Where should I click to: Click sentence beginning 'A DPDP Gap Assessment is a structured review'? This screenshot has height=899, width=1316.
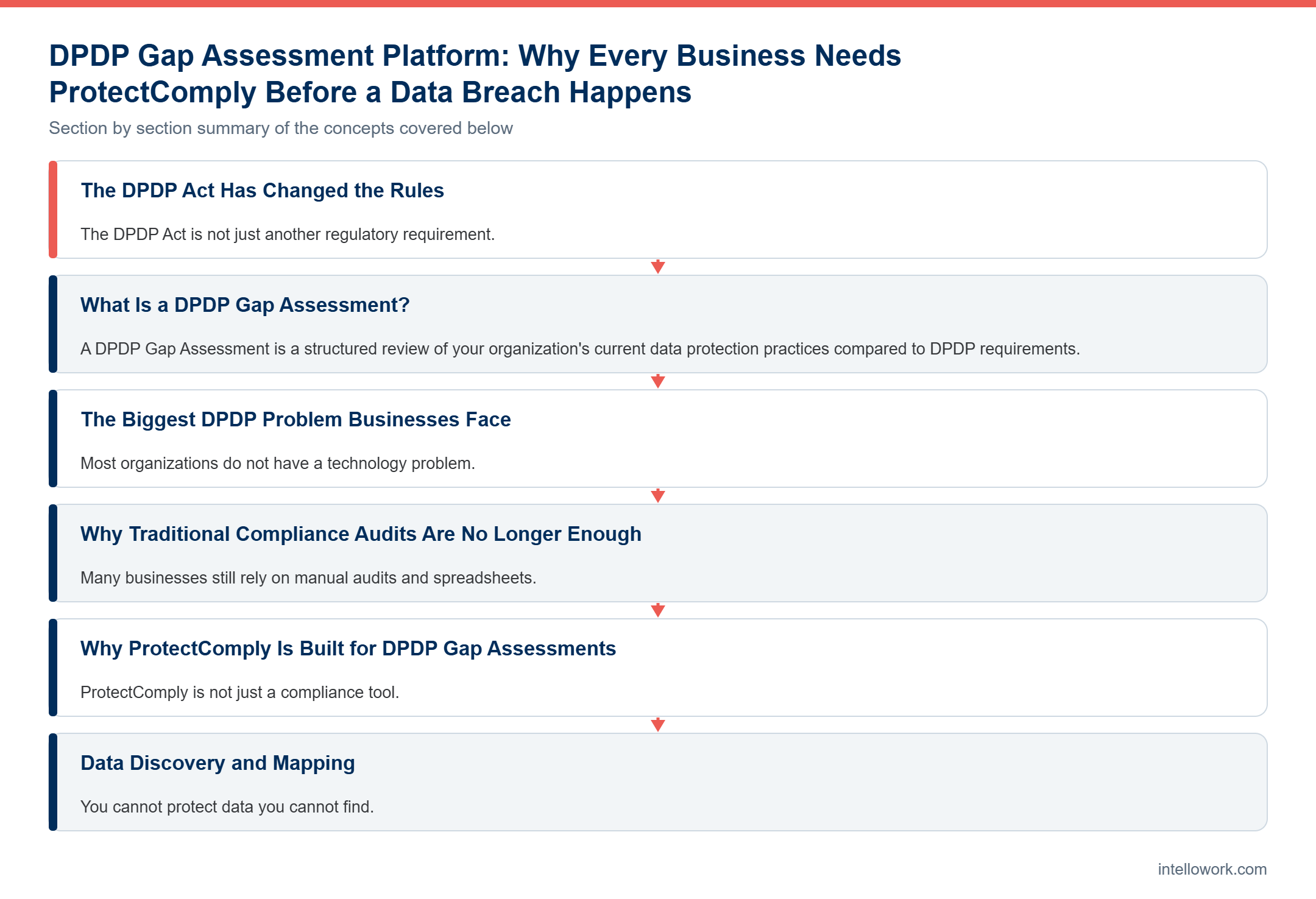pyautogui.click(x=580, y=349)
